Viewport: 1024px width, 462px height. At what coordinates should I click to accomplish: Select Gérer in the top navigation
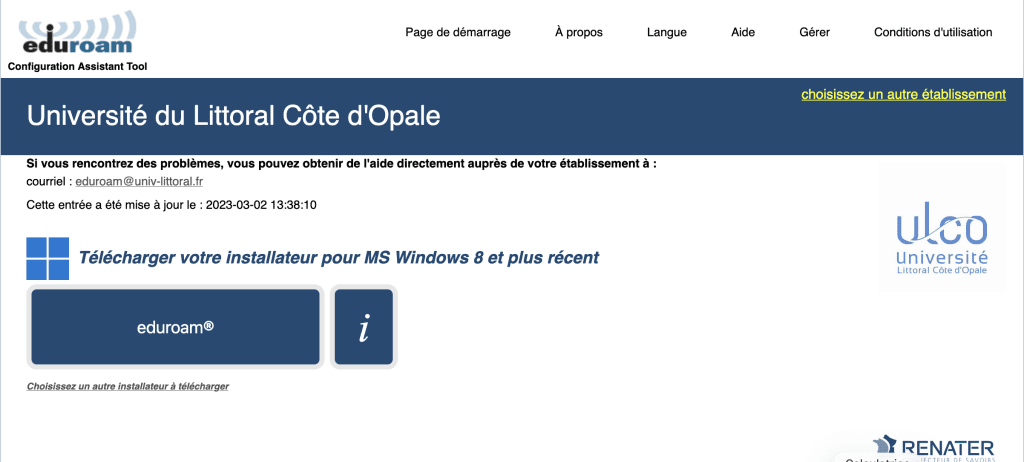pos(814,32)
